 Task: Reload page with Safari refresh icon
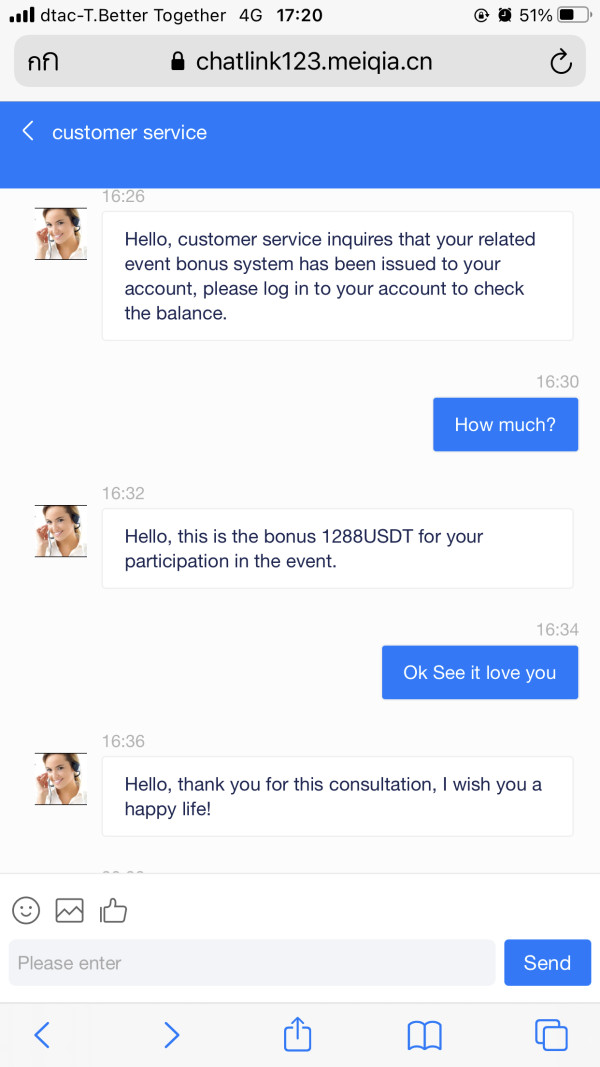[x=560, y=61]
